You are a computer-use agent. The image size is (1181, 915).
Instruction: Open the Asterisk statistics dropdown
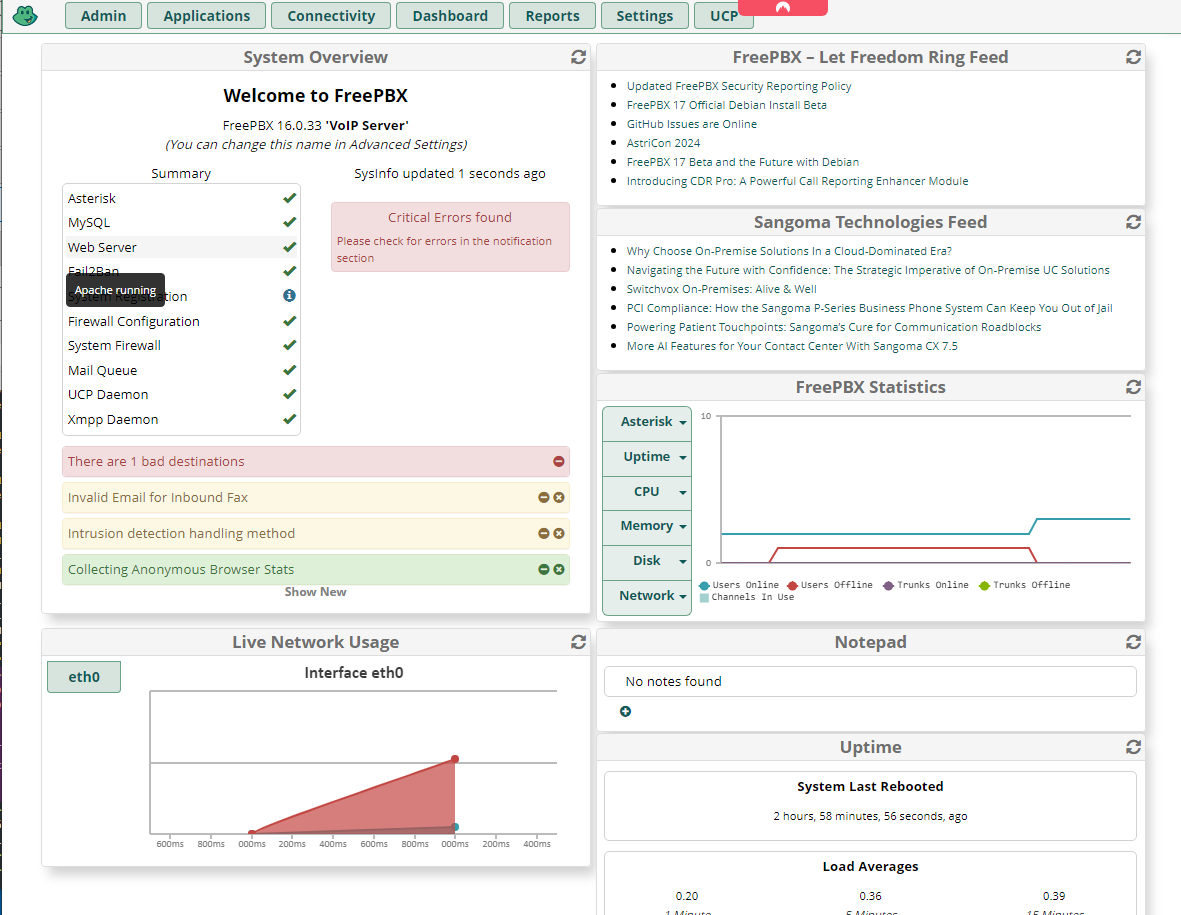click(647, 422)
